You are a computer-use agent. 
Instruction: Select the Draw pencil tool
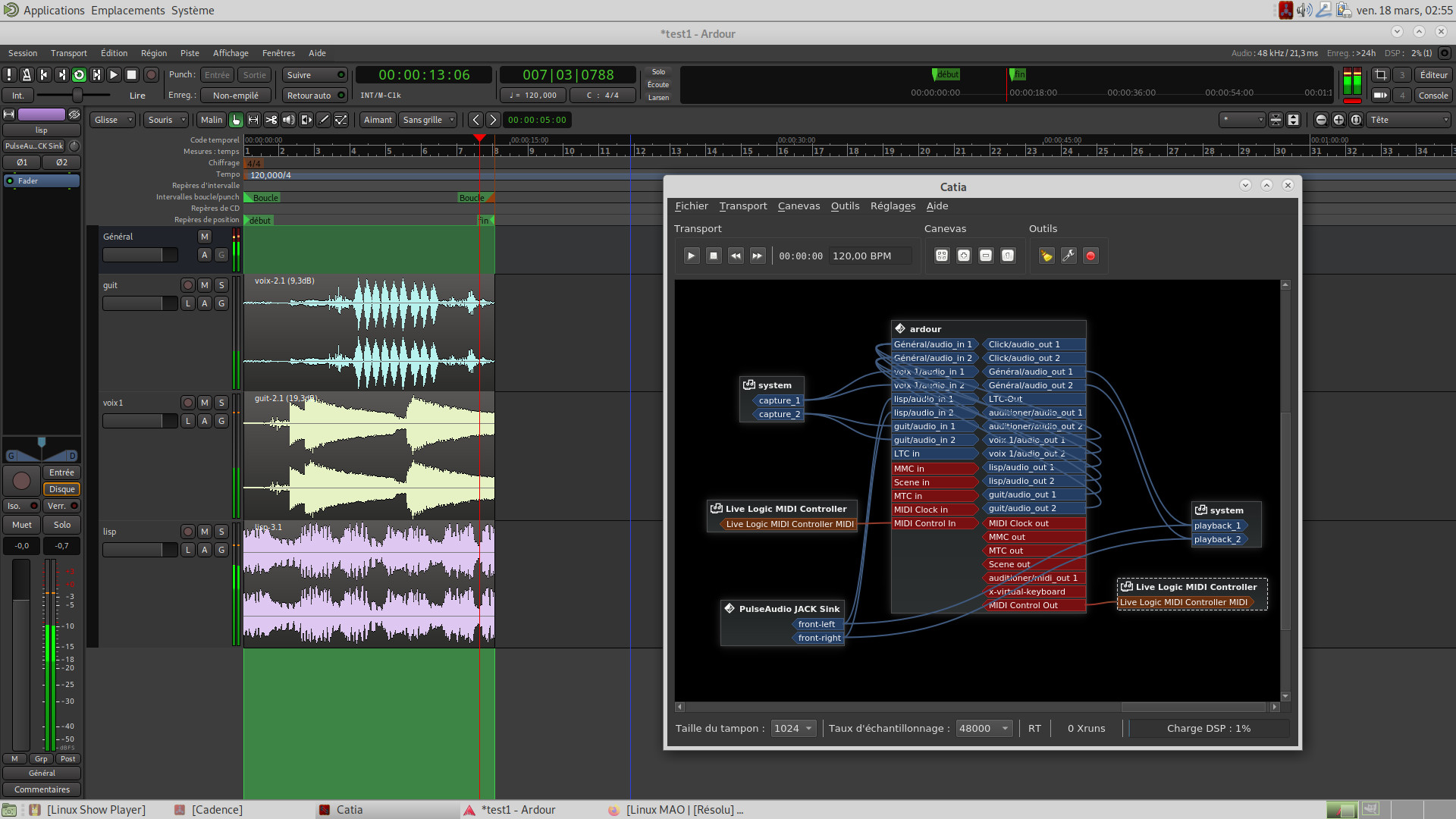coord(324,120)
